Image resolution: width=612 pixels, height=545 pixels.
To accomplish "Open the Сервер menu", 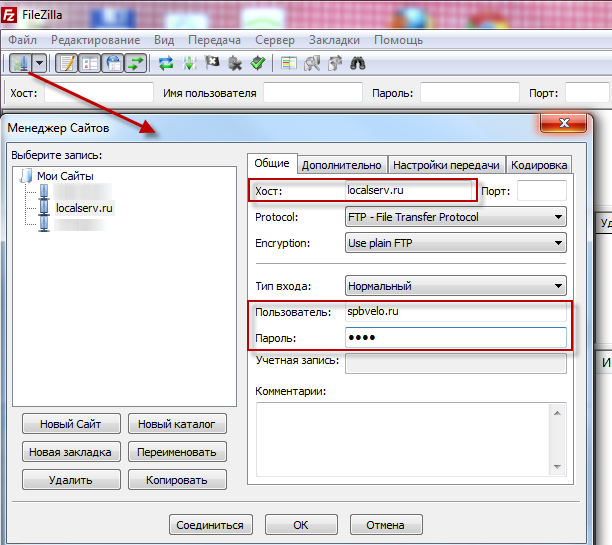I will coord(275,40).
